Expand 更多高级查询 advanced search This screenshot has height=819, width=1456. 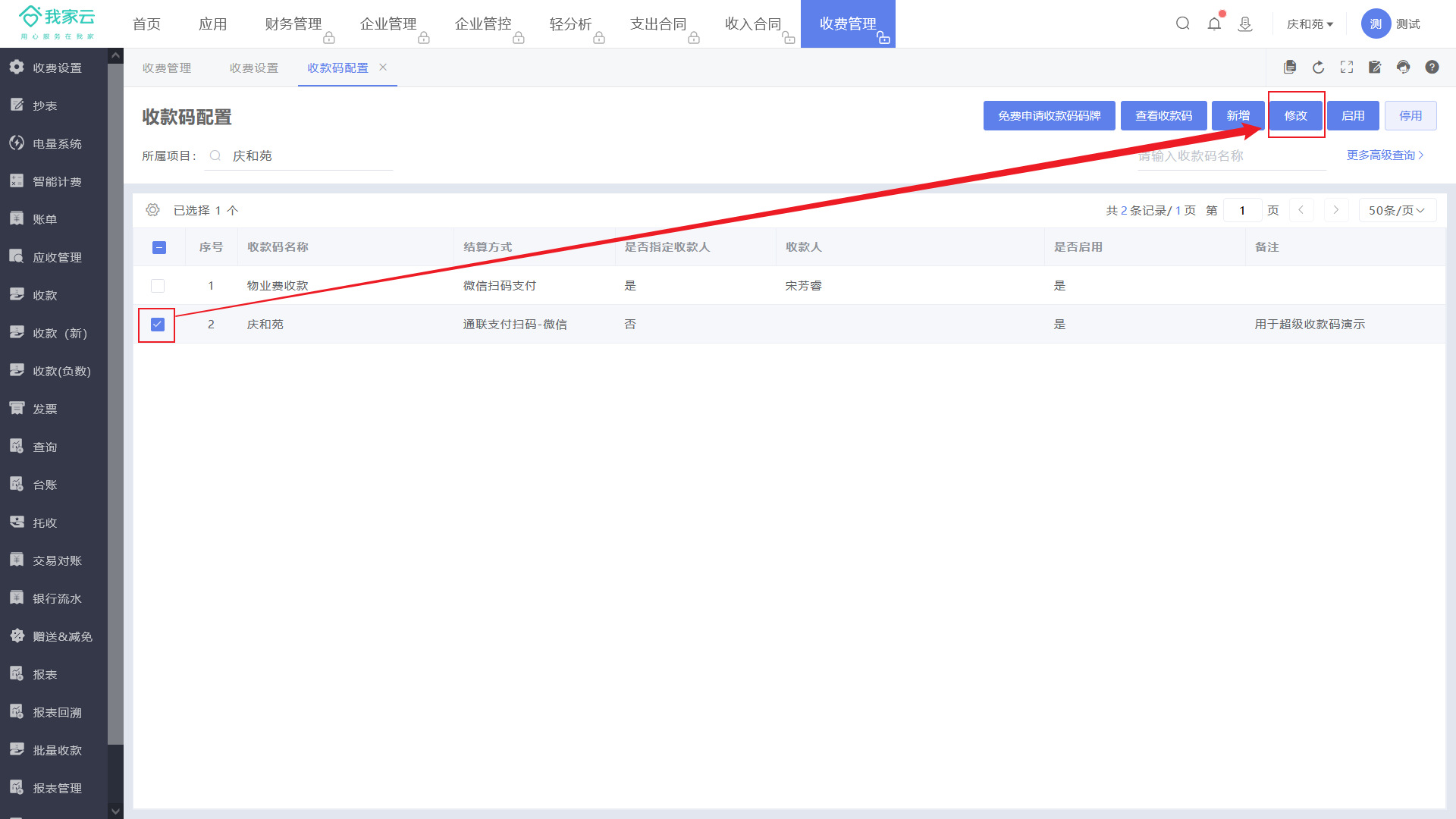click(x=1385, y=155)
